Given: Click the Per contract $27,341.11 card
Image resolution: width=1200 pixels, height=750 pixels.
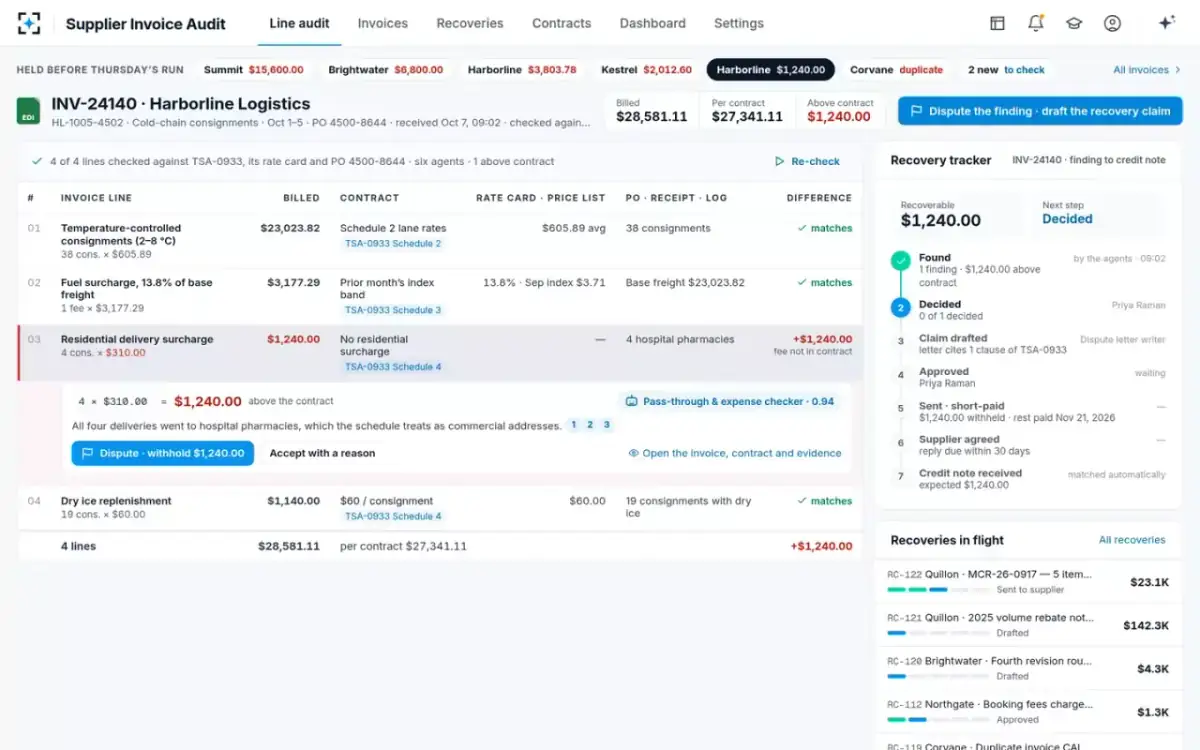Looking at the screenshot, I should [747, 111].
